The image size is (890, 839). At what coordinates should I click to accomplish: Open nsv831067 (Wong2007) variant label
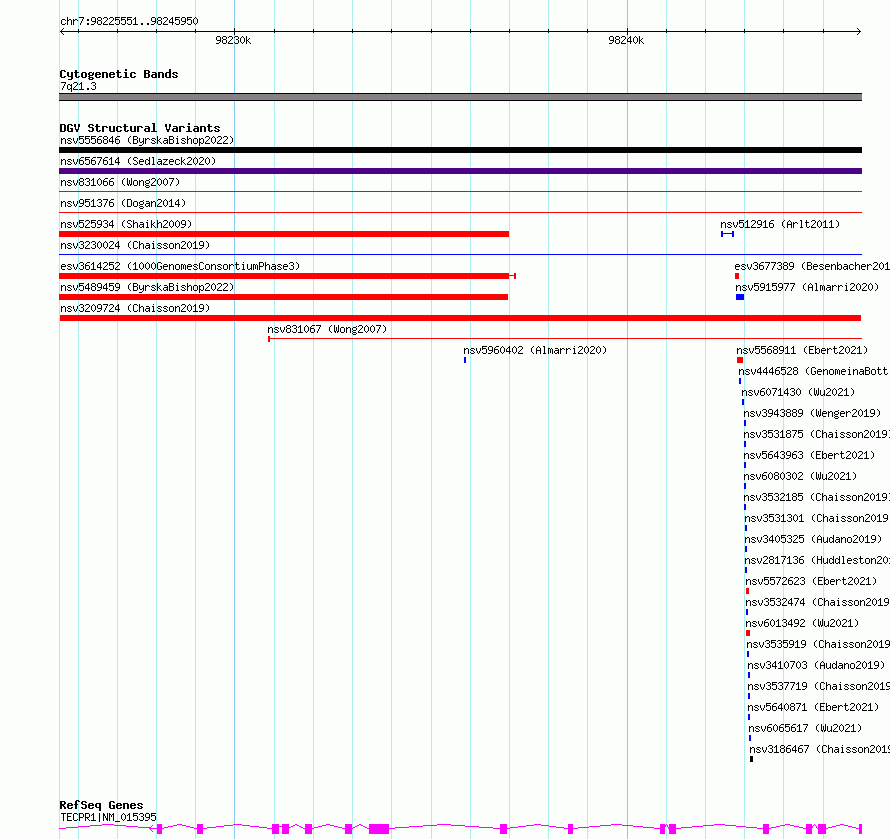pyautogui.click(x=327, y=329)
